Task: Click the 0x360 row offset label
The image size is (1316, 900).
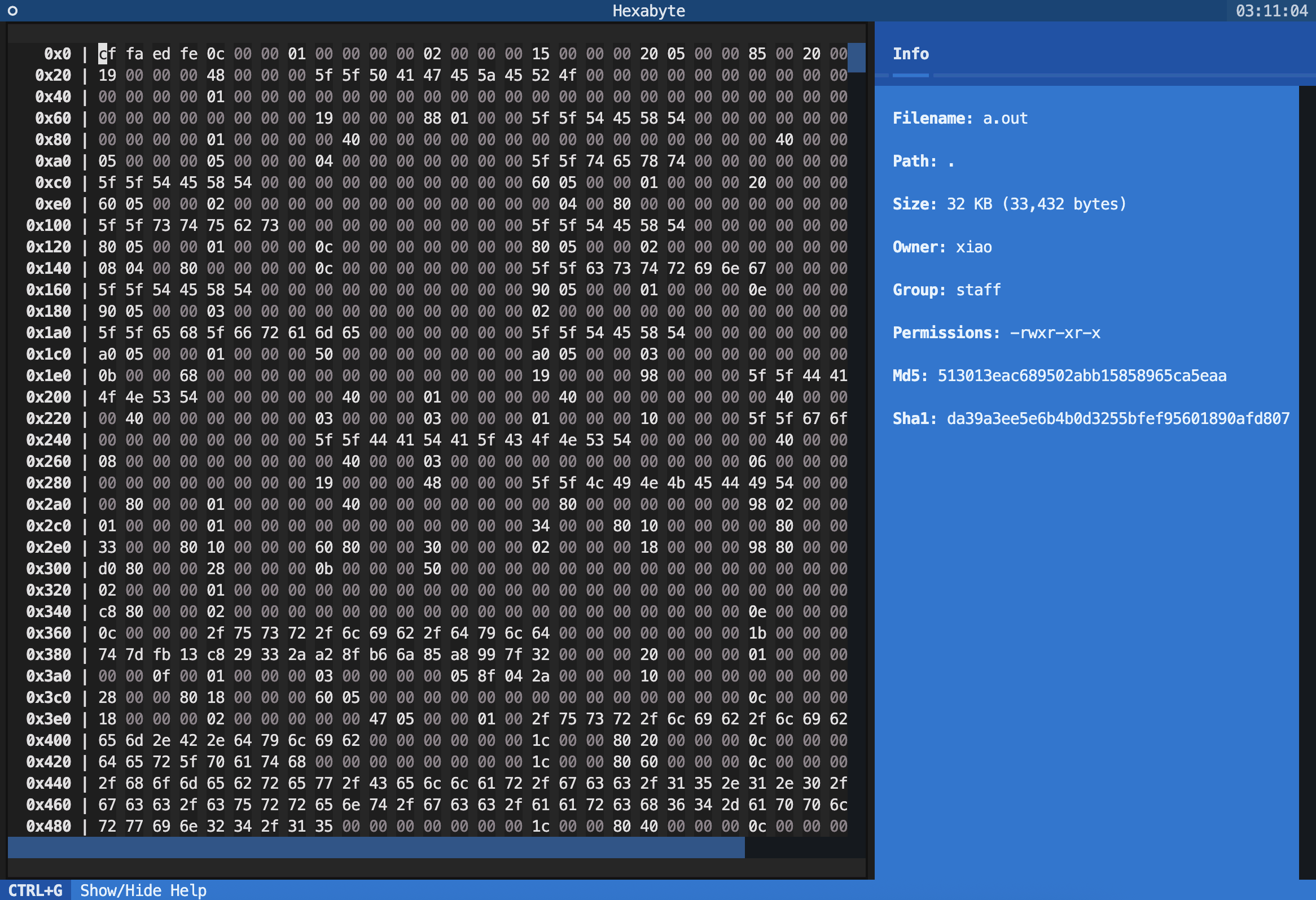Action: click(x=49, y=634)
